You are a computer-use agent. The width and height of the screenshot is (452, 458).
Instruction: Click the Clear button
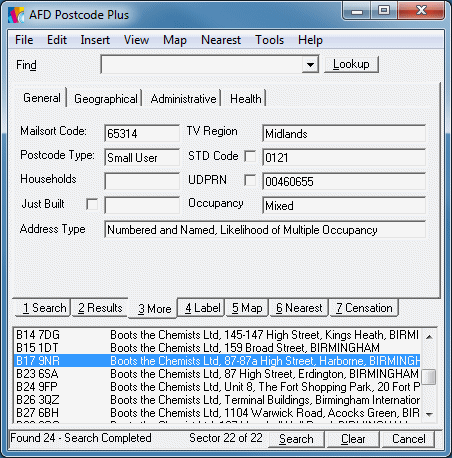point(353,439)
